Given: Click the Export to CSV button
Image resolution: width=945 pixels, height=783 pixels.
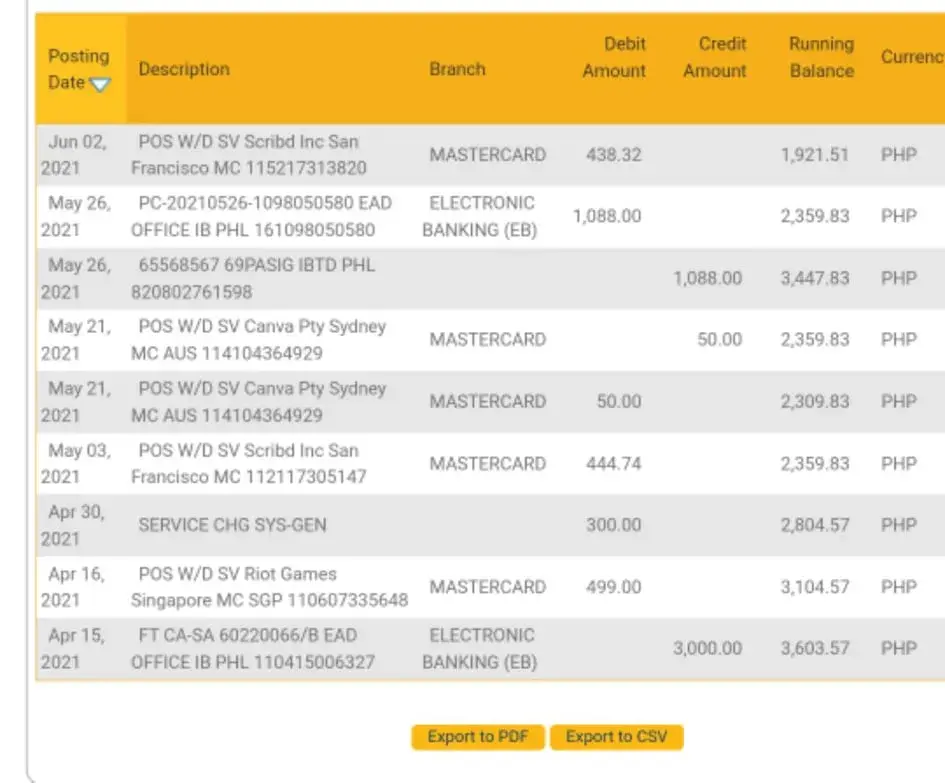Looking at the screenshot, I should tap(616, 737).
